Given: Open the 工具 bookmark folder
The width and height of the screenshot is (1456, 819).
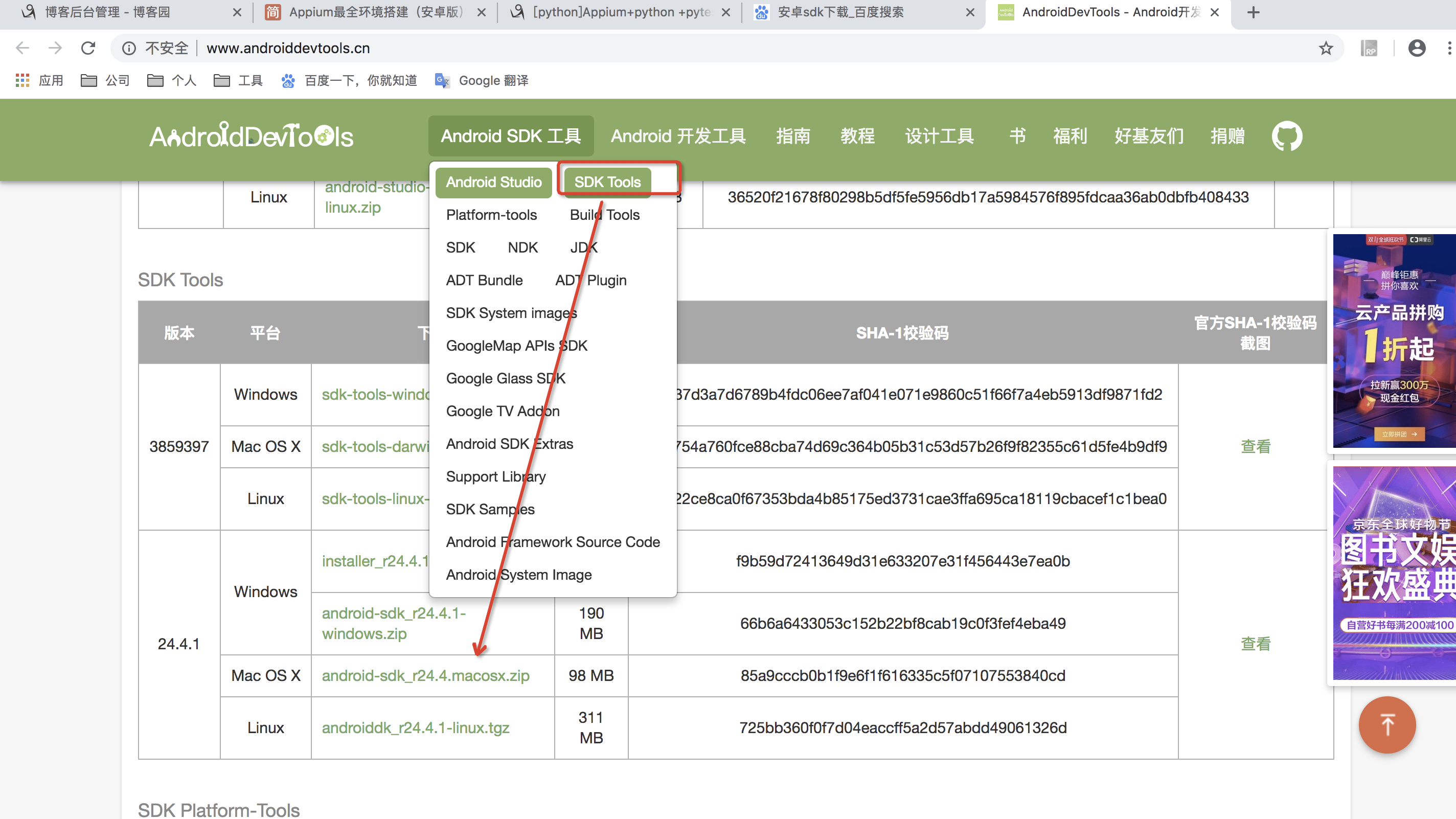Looking at the screenshot, I should pos(239,81).
